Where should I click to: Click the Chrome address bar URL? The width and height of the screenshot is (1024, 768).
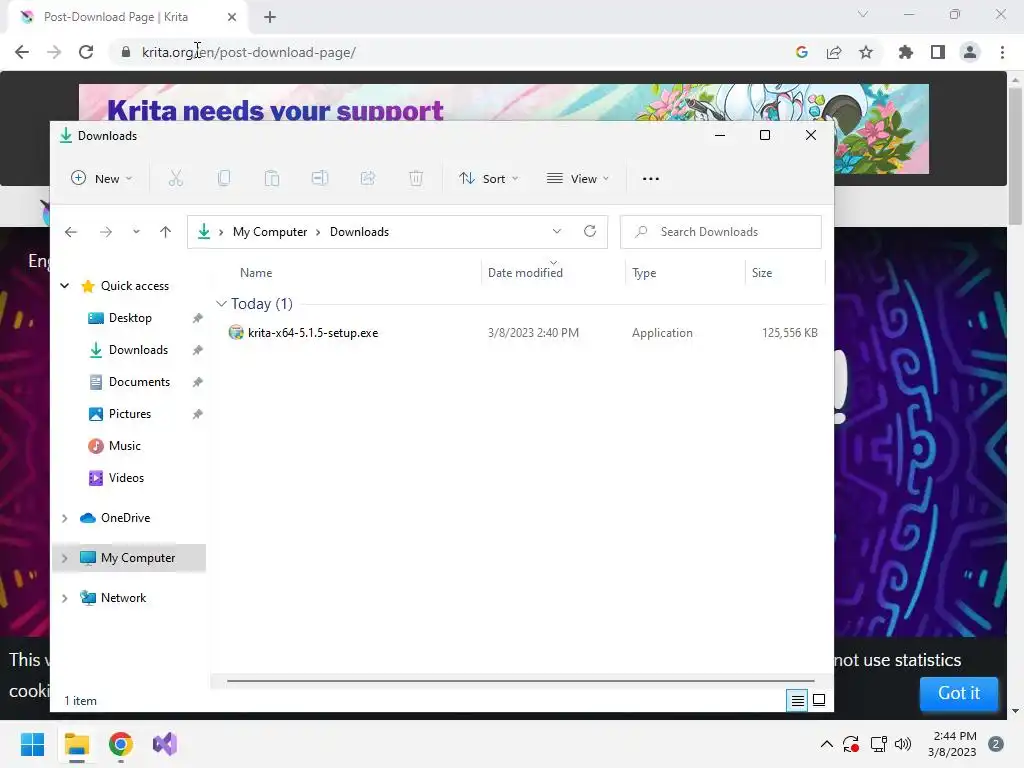click(x=249, y=52)
